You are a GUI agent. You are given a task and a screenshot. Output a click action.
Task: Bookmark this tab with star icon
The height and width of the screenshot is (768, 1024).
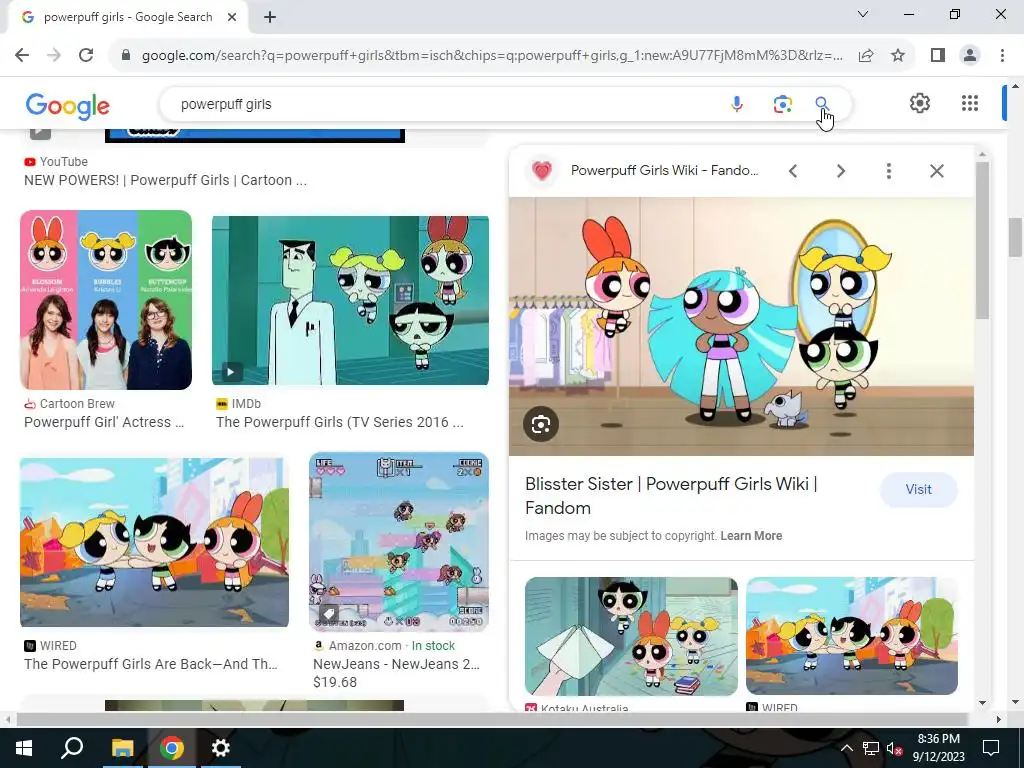[x=898, y=56]
